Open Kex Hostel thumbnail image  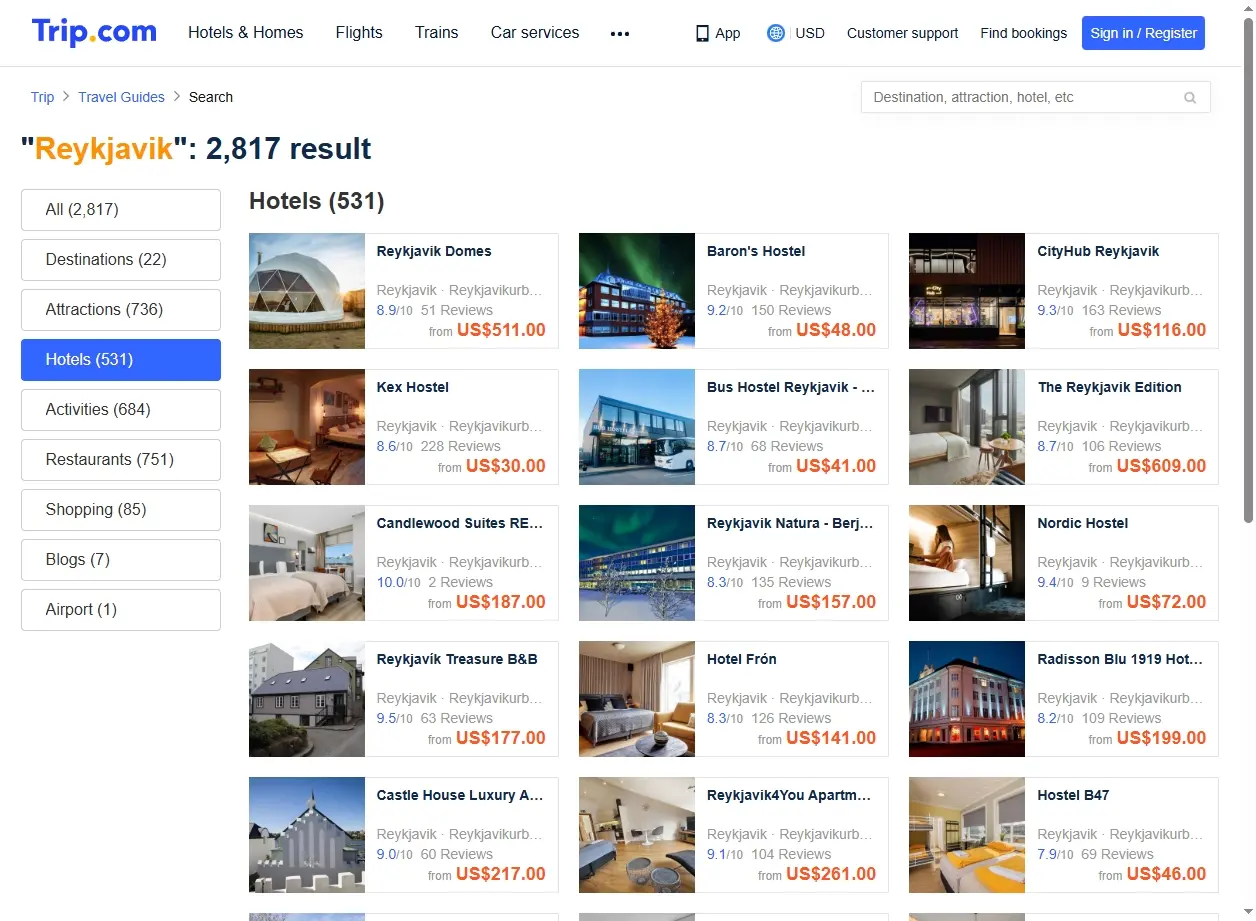pyautogui.click(x=307, y=427)
